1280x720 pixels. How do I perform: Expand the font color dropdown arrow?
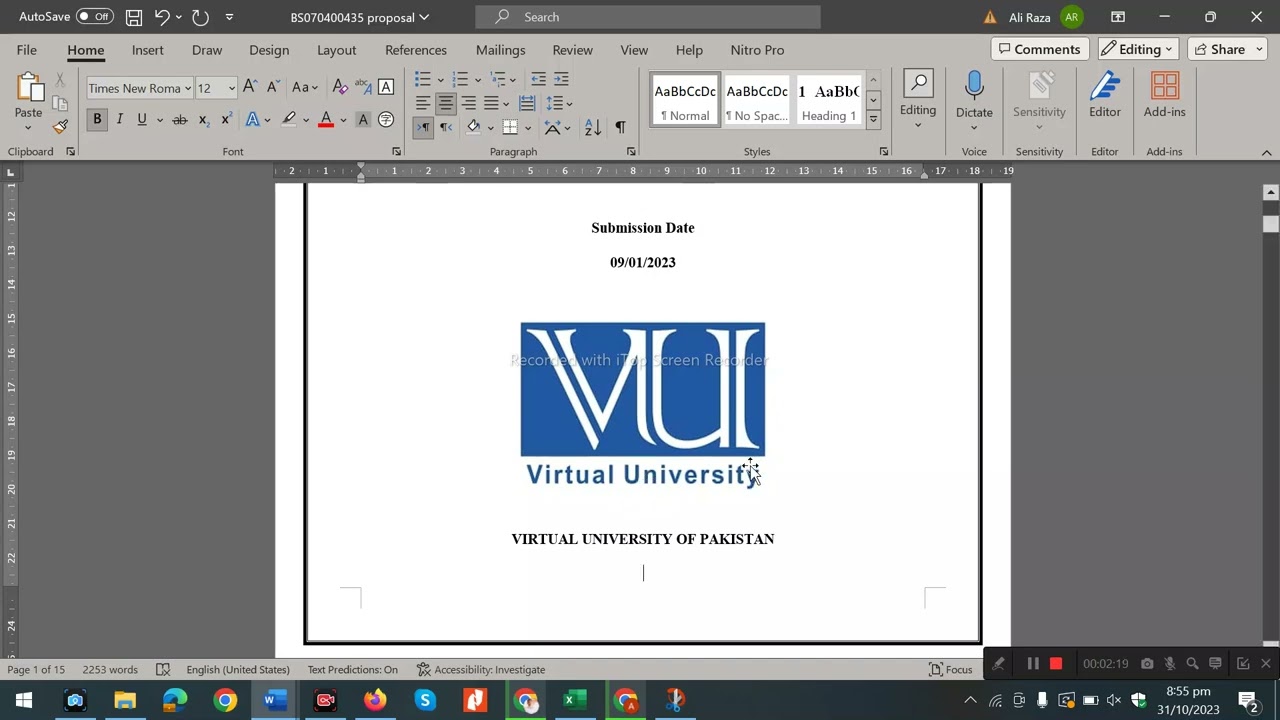click(343, 120)
